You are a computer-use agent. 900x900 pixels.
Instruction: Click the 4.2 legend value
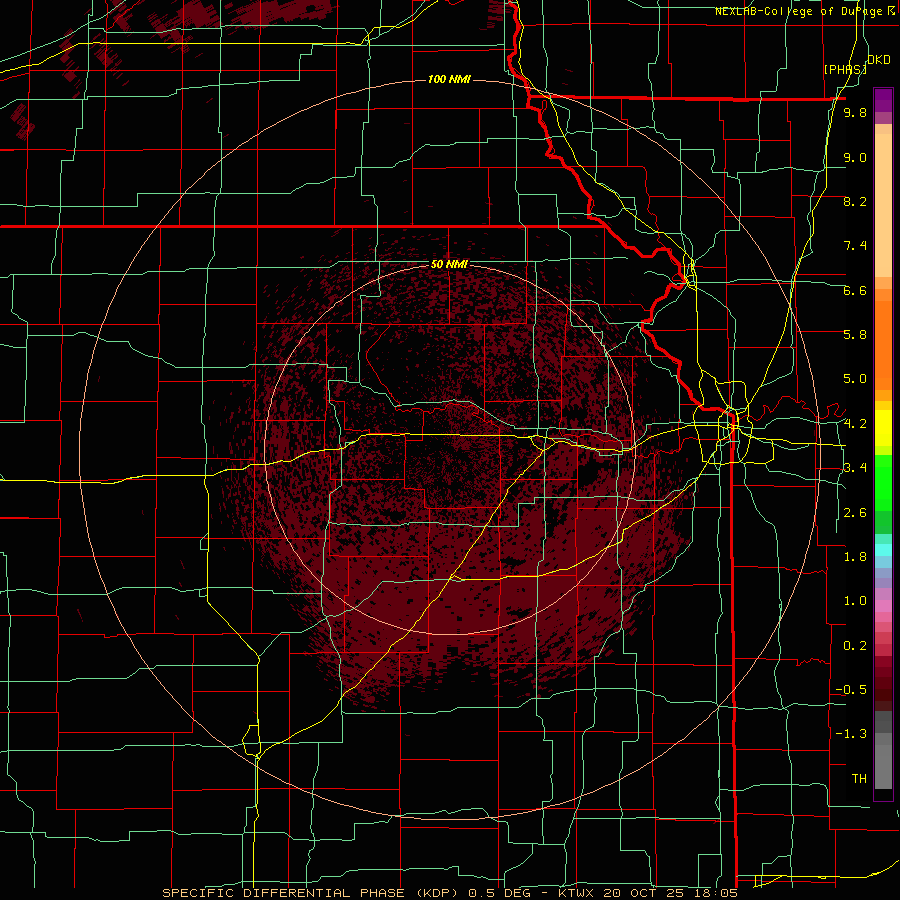click(x=855, y=424)
